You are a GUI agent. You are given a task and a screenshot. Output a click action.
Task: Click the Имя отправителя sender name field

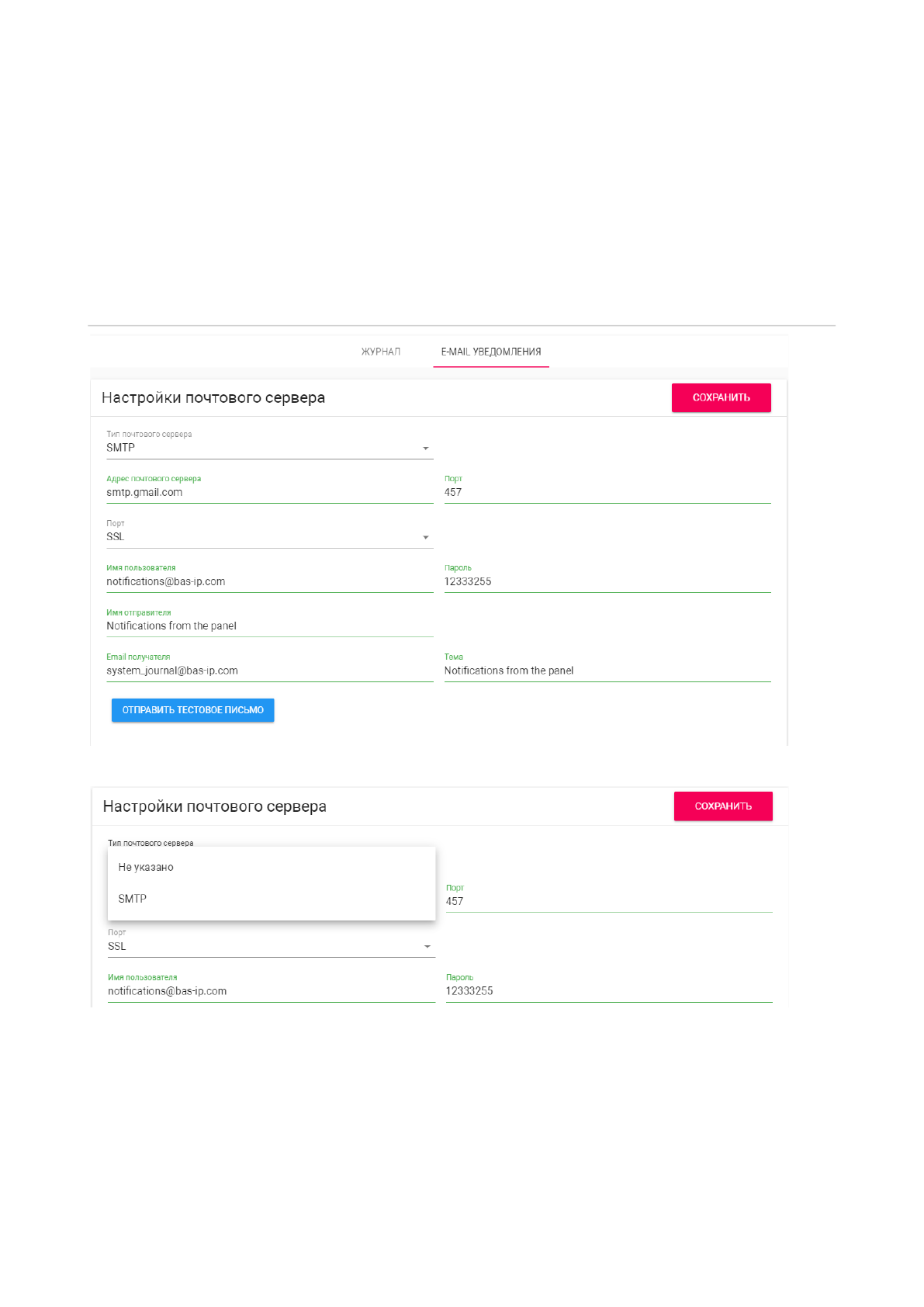[x=268, y=626]
